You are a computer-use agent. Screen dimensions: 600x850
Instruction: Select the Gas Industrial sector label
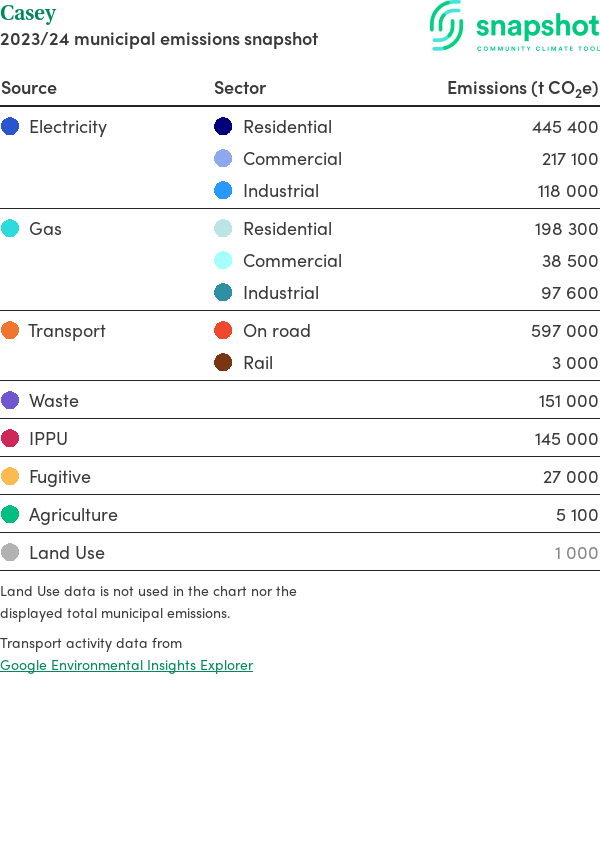281,293
